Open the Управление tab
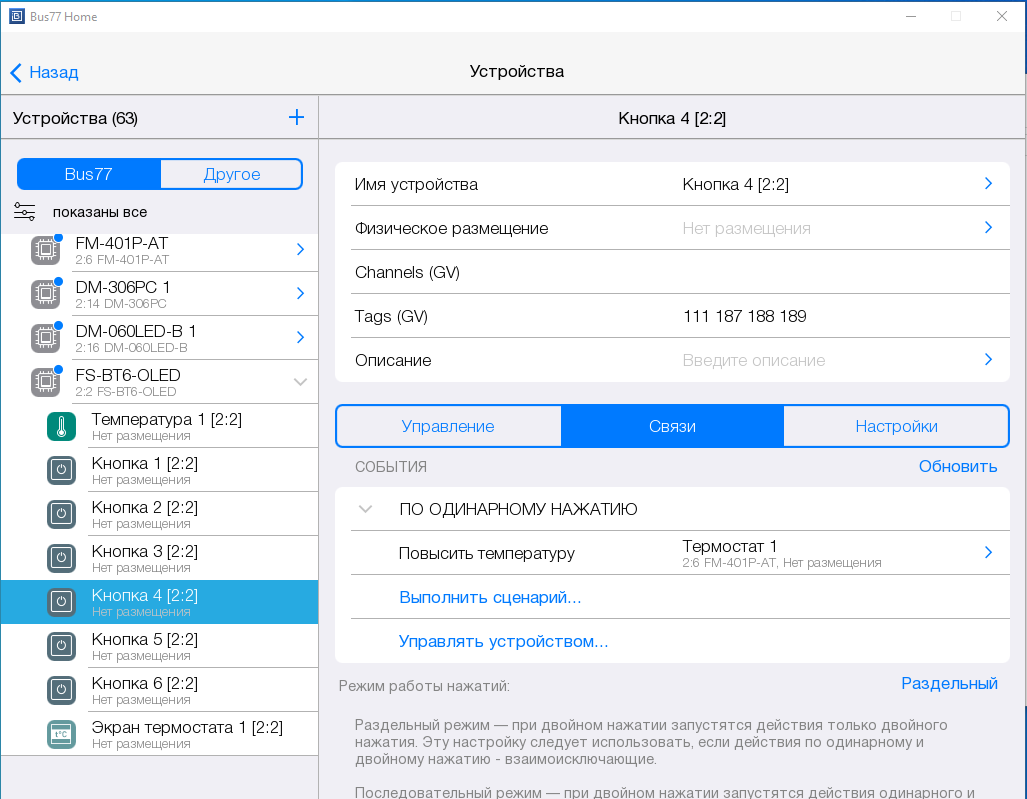1027x799 pixels. [448, 426]
